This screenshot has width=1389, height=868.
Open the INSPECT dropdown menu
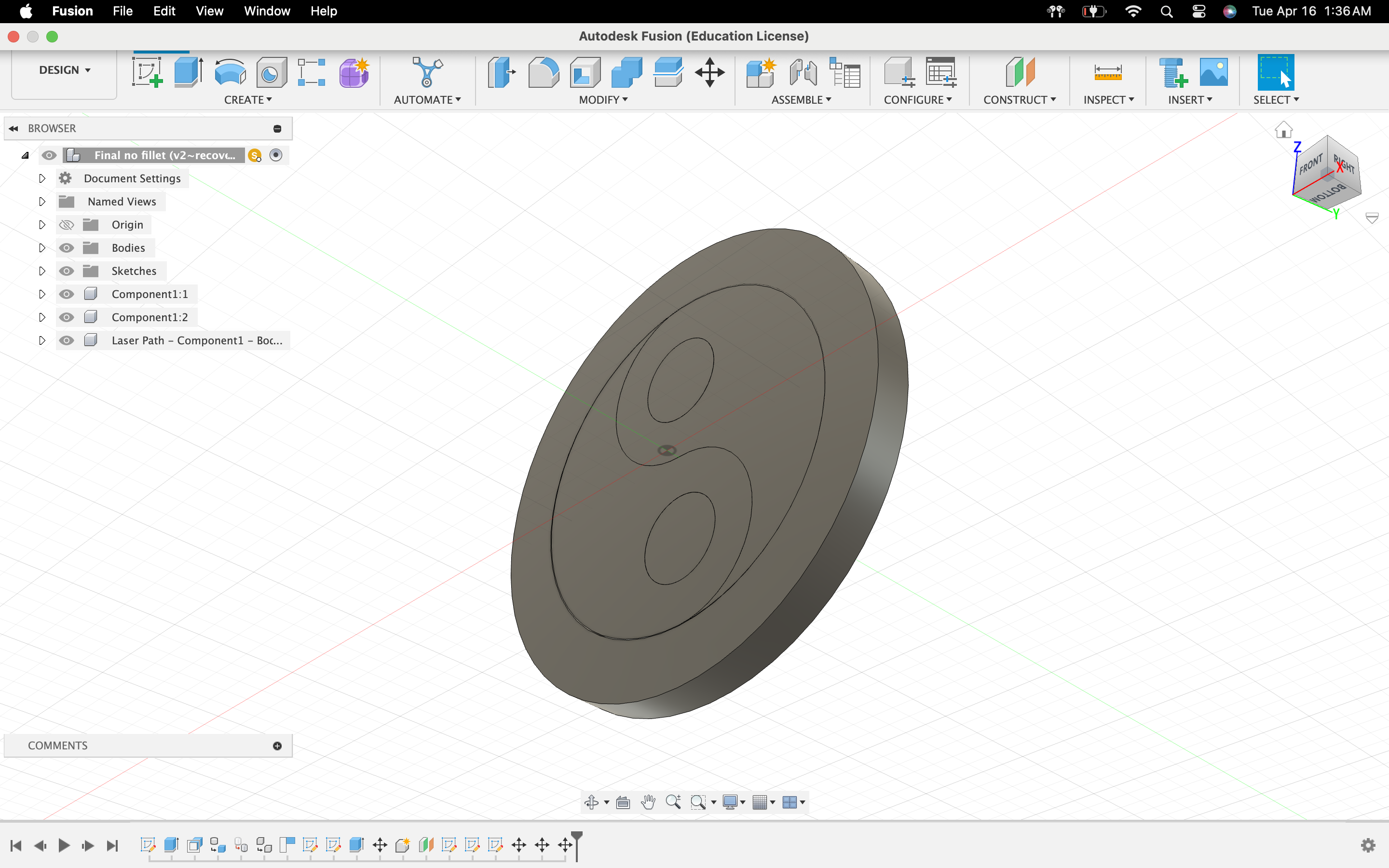(1108, 100)
